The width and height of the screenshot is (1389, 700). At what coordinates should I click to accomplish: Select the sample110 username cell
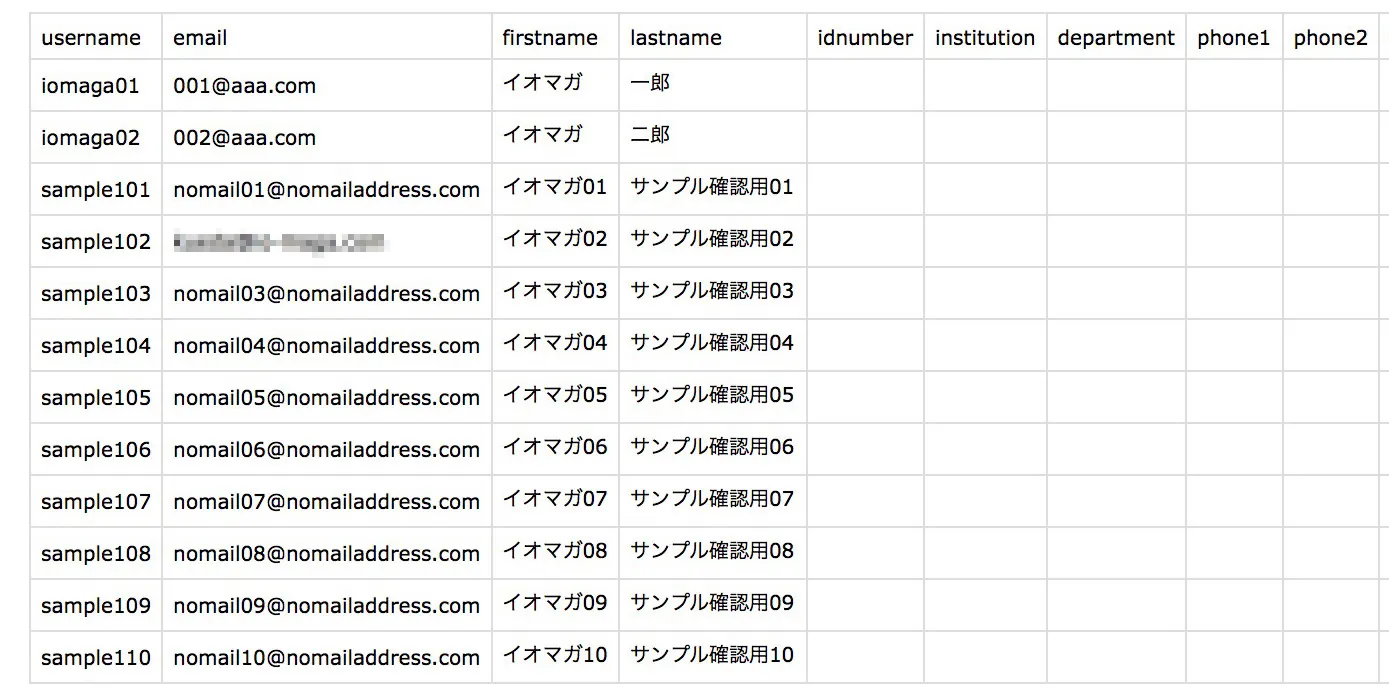[96, 658]
